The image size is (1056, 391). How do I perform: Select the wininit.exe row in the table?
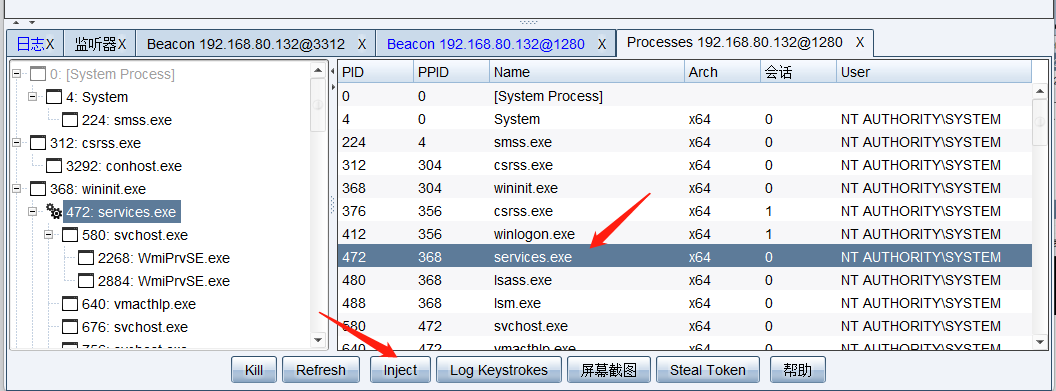(684, 188)
